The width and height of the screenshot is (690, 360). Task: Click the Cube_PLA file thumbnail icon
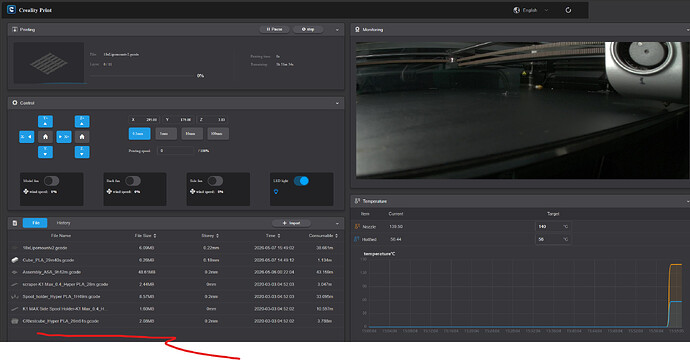tap(15, 260)
